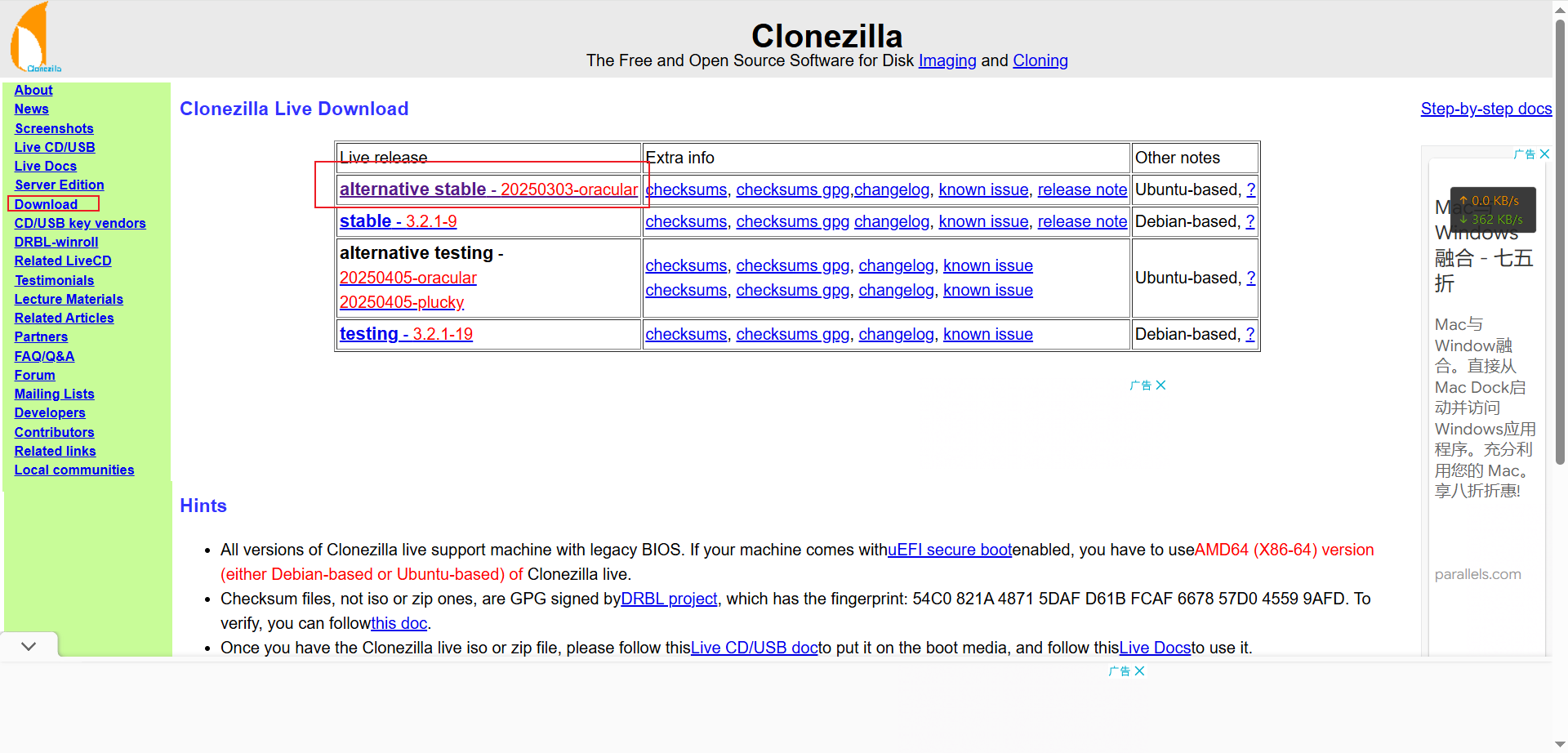
Task: Open Local communities link
Action: (x=74, y=470)
